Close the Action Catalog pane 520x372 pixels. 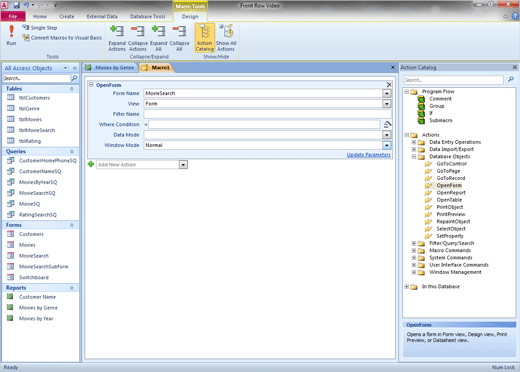tap(515, 67)
